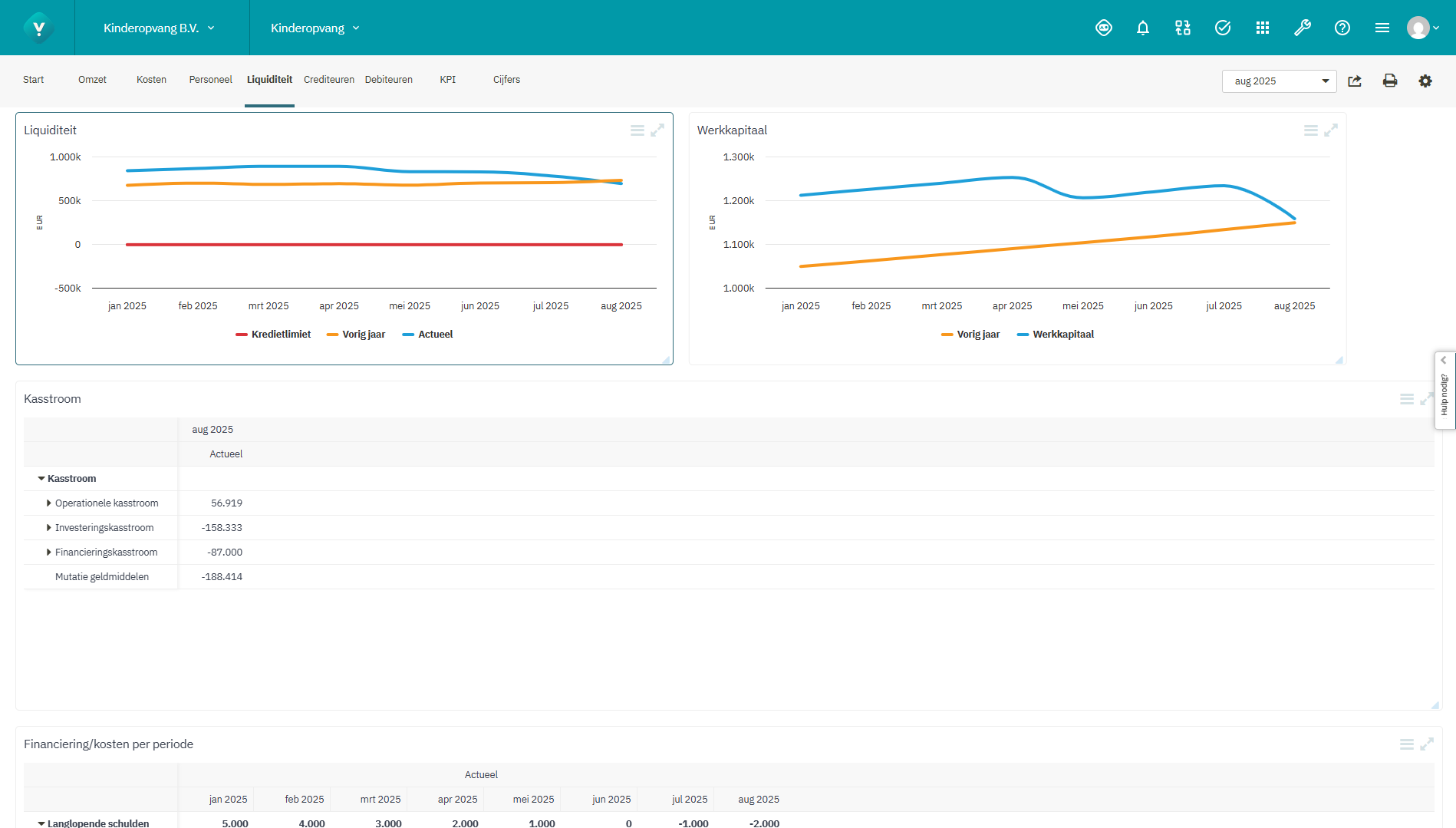Collapse the Kasstroom tree group

41,479
